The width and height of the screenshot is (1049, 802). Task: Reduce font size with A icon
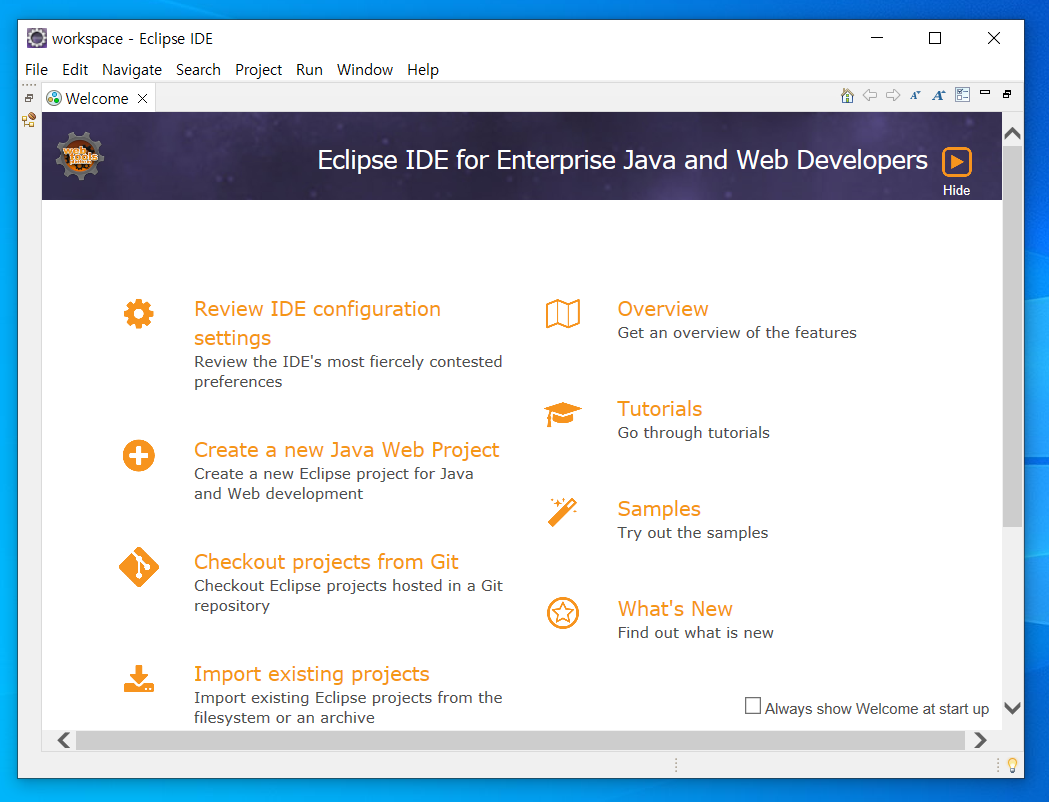(x=915, y=95)
